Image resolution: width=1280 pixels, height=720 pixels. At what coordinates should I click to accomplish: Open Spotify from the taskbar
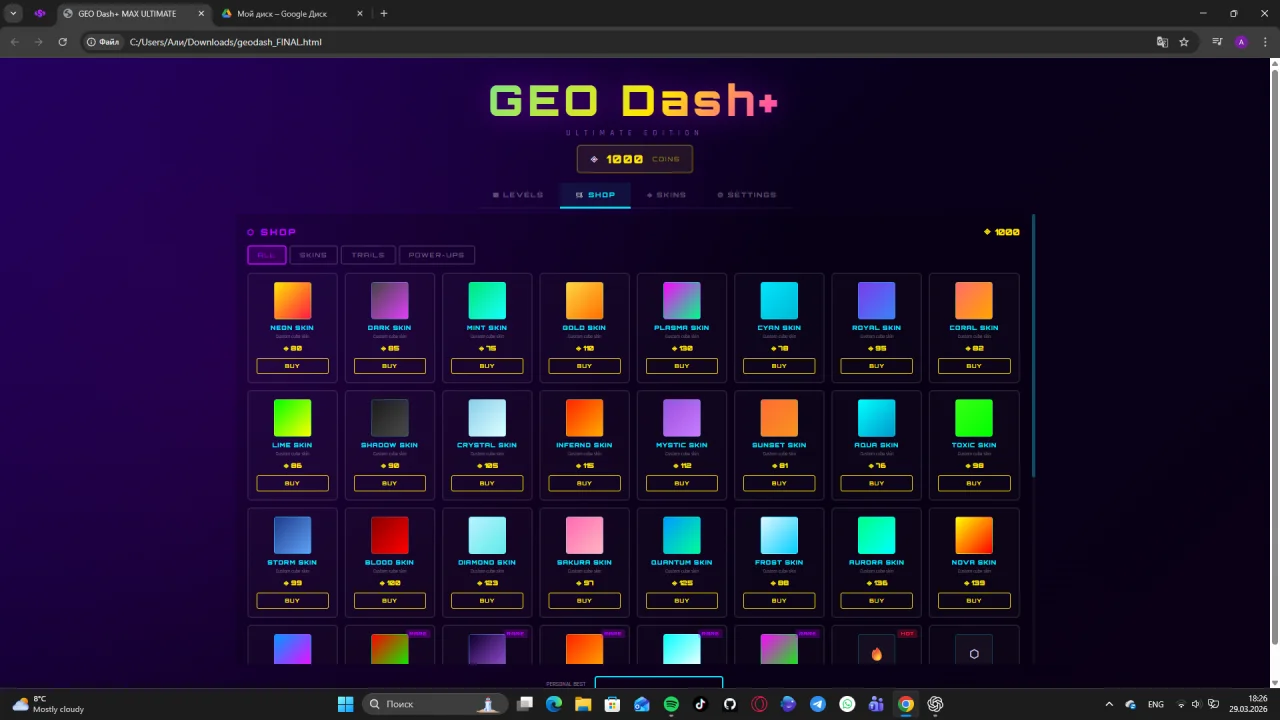tap(671, 704)
